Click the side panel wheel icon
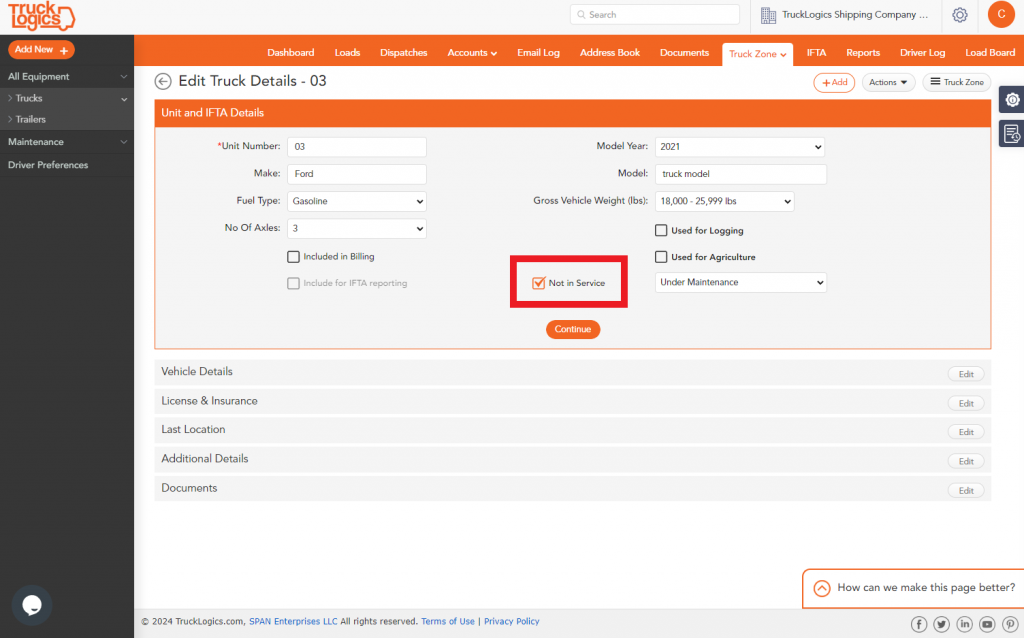 tap(1012, 100)
